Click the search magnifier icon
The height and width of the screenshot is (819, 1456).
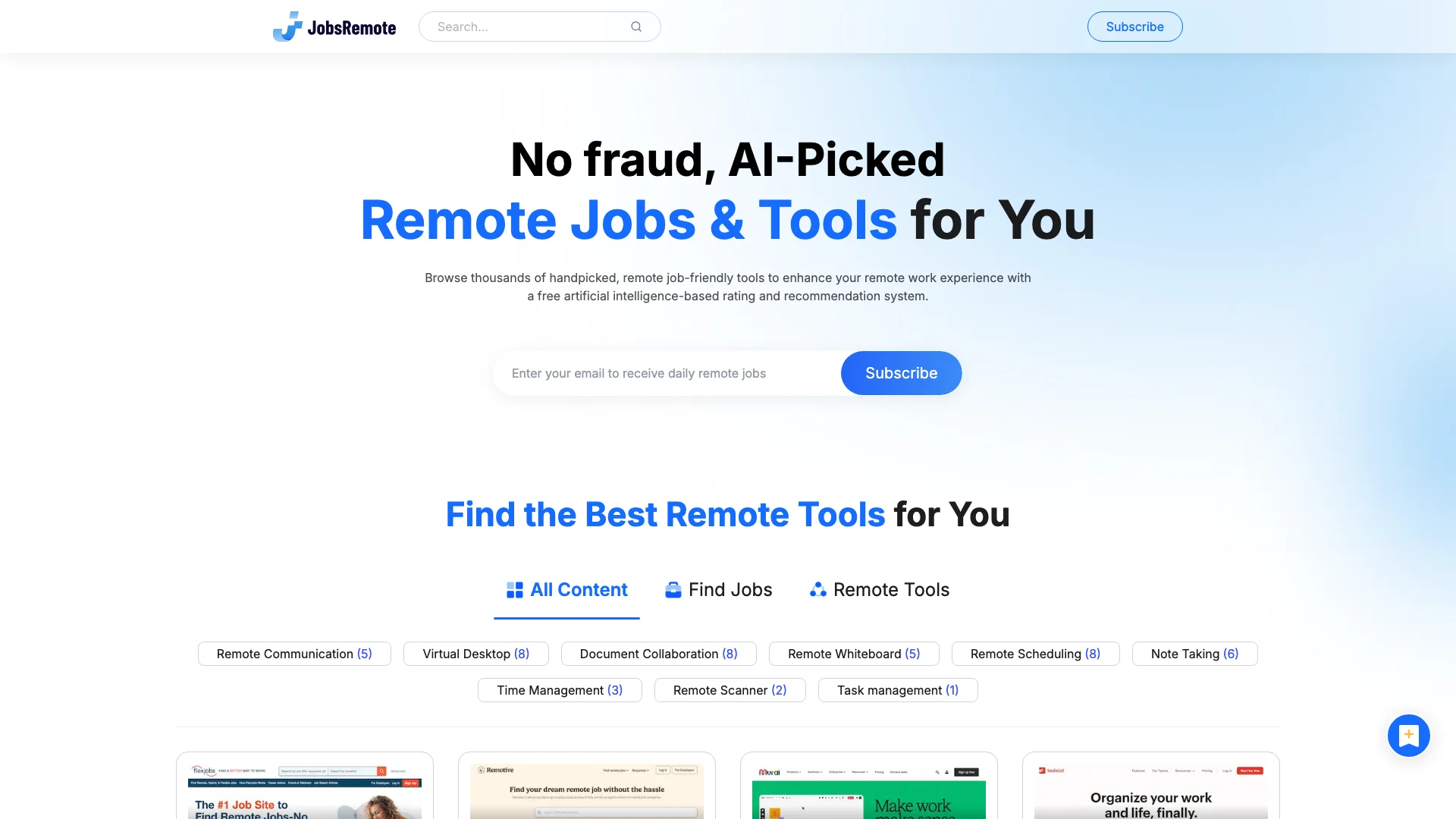click(x=637, y=27)
